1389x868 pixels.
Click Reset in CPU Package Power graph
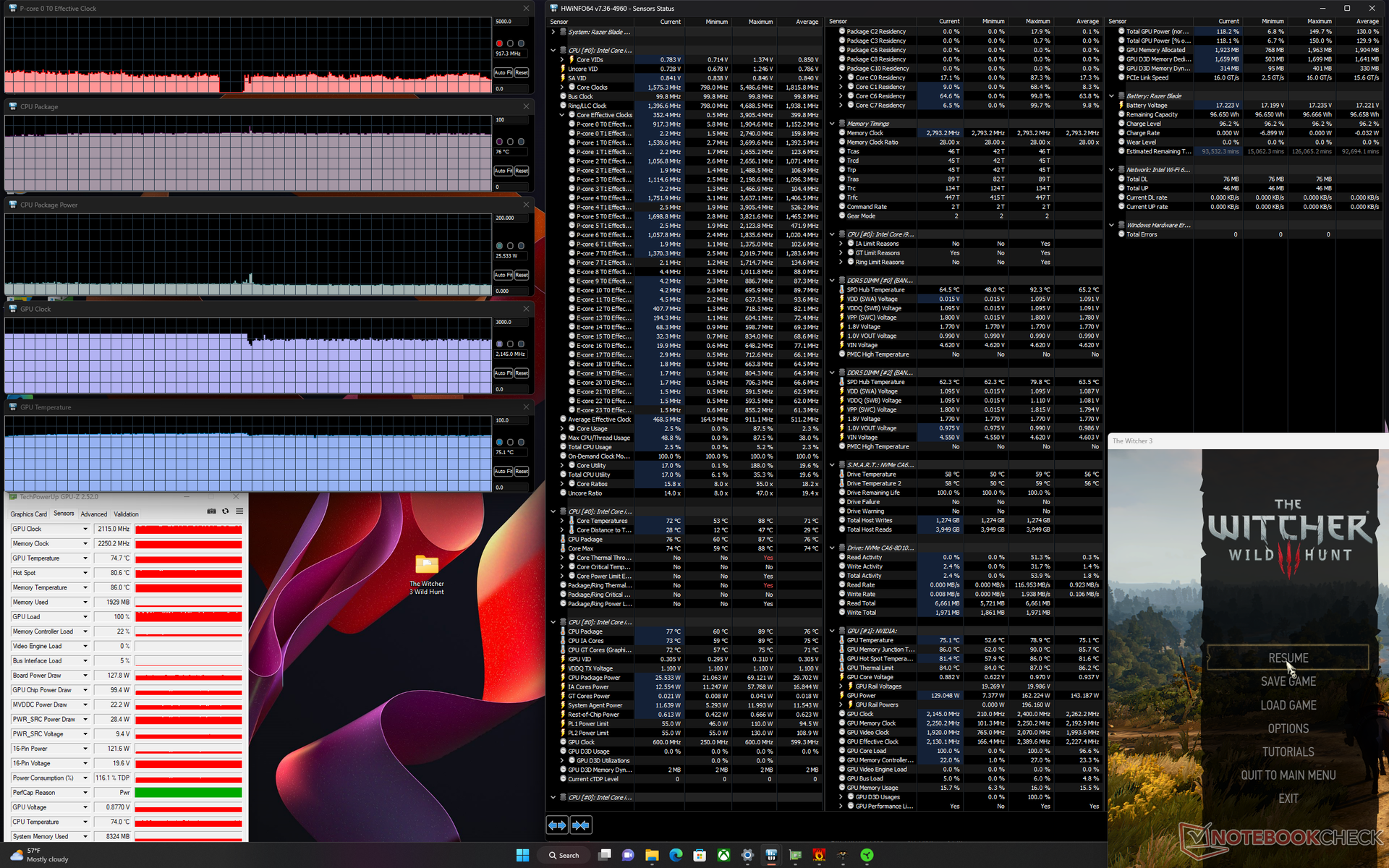(522, 275)
